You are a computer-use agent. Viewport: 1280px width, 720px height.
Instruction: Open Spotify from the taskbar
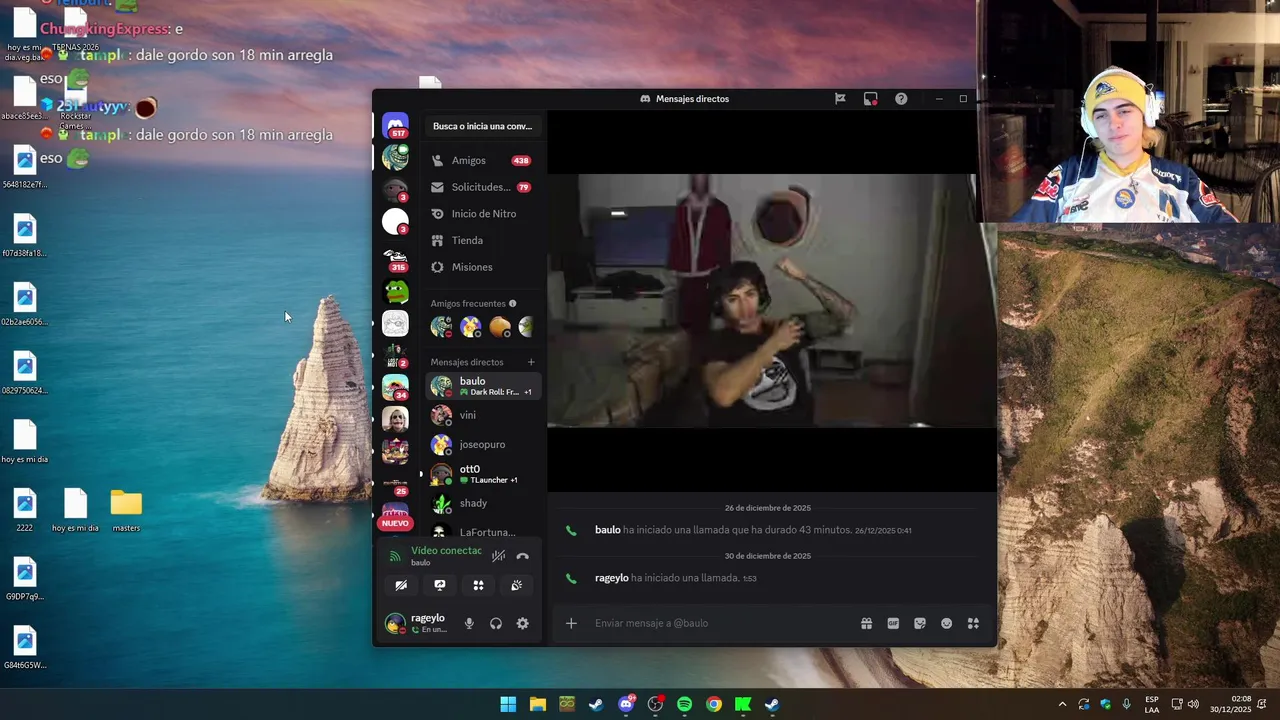click(684, 704)
